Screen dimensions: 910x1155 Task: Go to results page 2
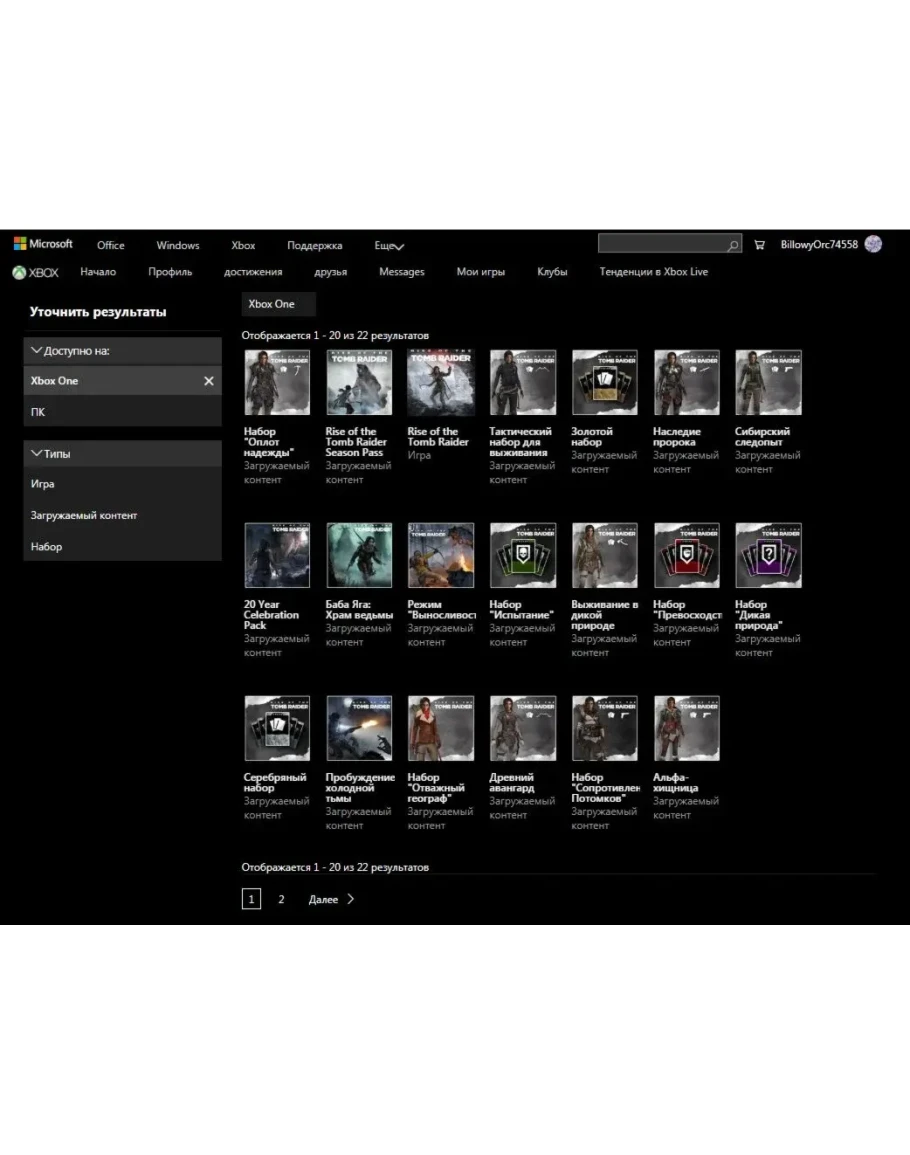(281, 899)
